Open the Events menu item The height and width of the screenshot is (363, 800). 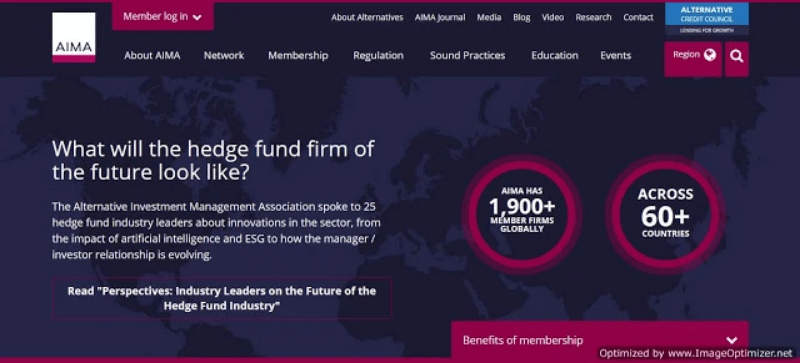coord(615,56)
